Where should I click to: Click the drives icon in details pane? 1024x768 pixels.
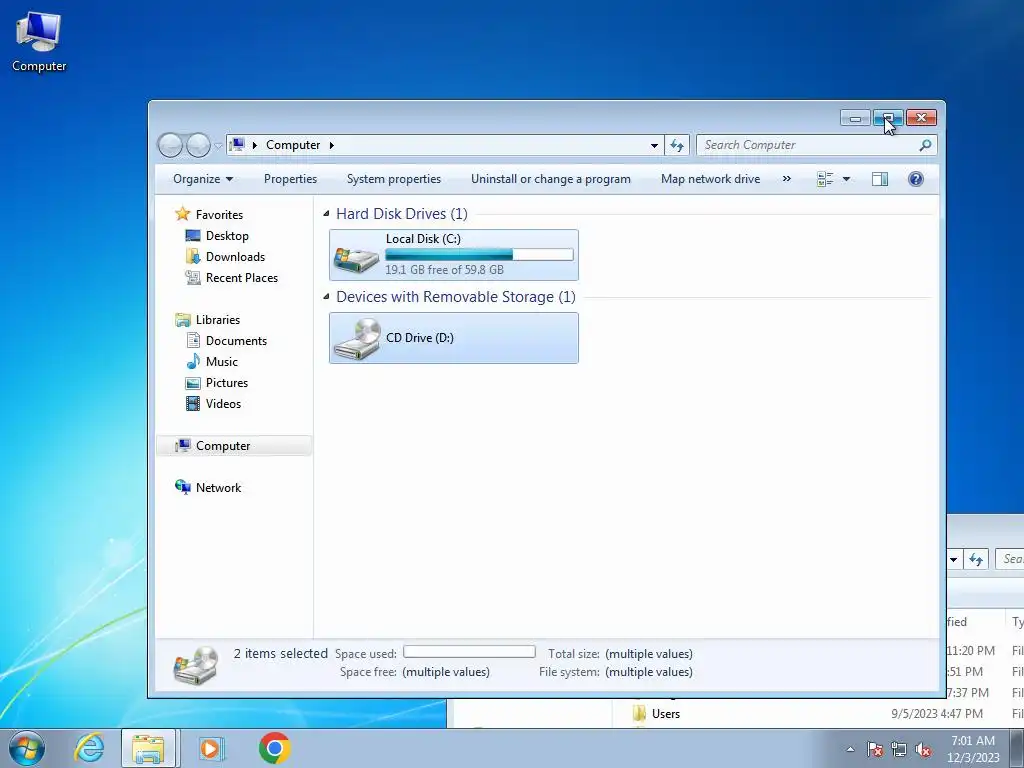pyautogui.click(x=195, y=665)
